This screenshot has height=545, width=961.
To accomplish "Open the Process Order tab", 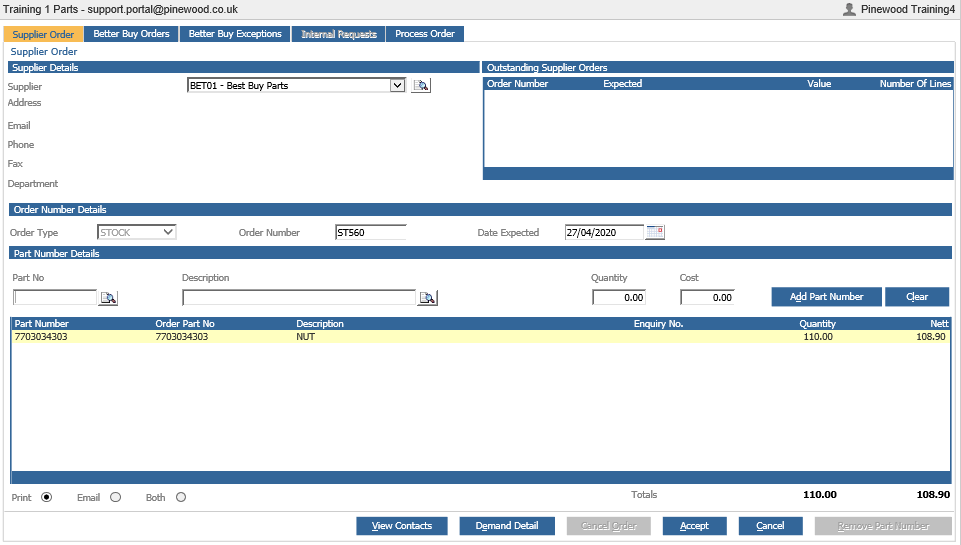I will pyautogui.click(x=425, y=34).
